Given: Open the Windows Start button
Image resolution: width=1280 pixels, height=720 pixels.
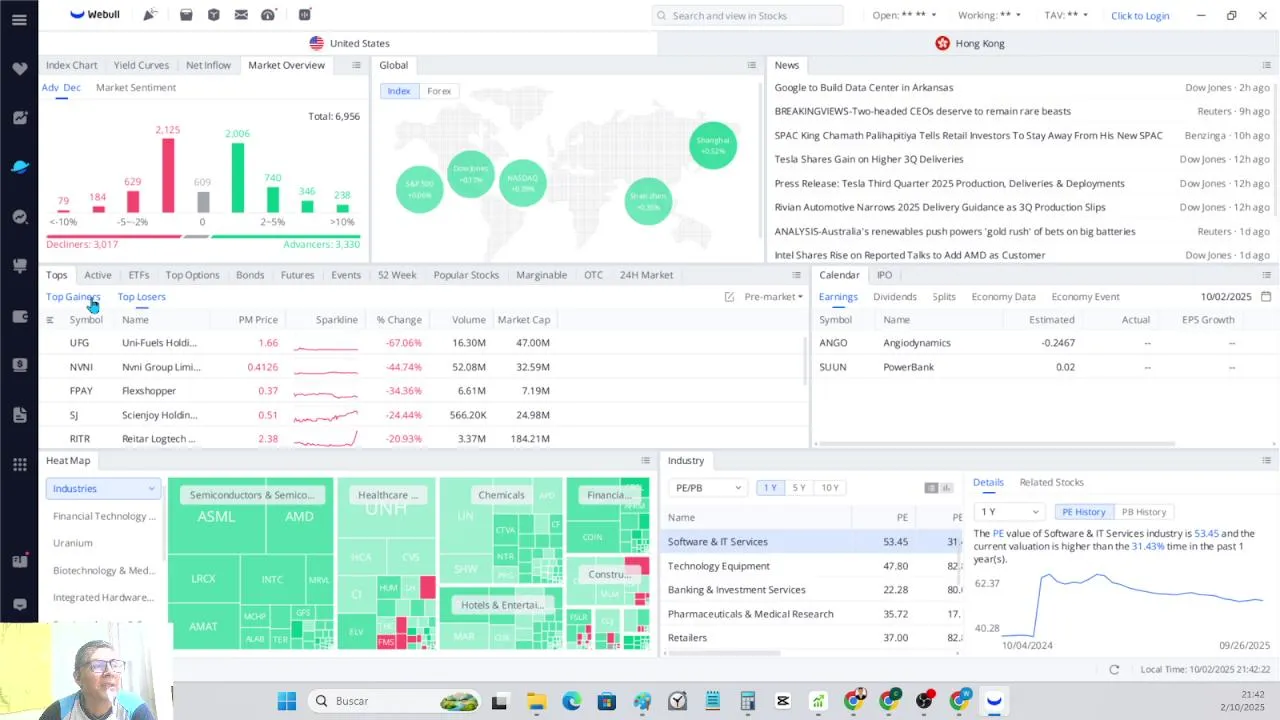Looking at the screenshot, I should [287, 701].
